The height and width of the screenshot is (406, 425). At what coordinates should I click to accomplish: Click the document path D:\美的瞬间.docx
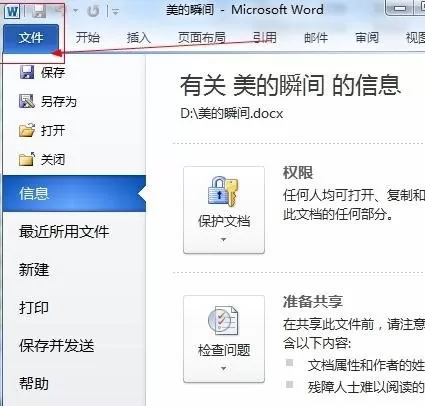pos(232,114)
